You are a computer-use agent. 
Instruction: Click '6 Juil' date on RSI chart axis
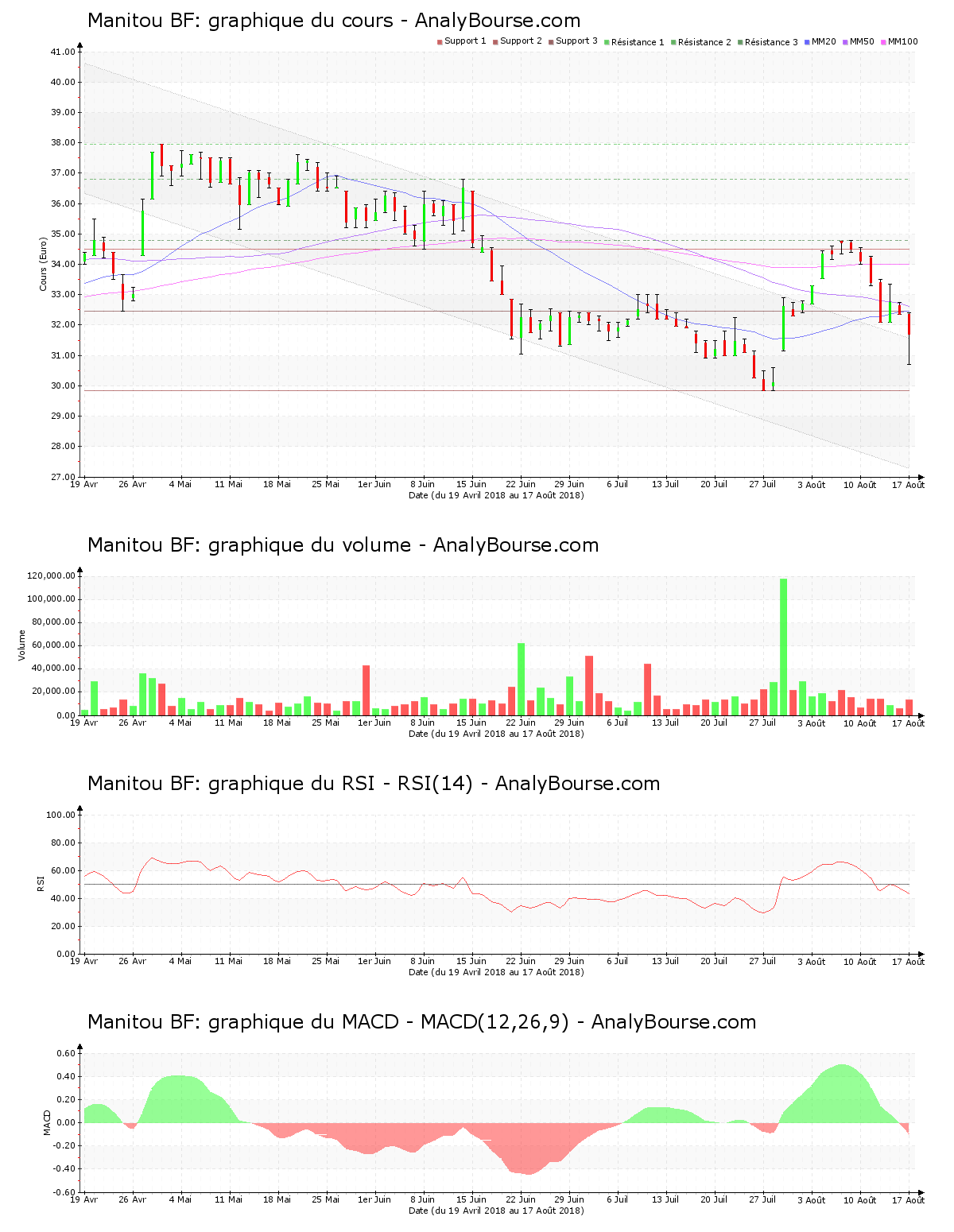(x=617, y=961)
